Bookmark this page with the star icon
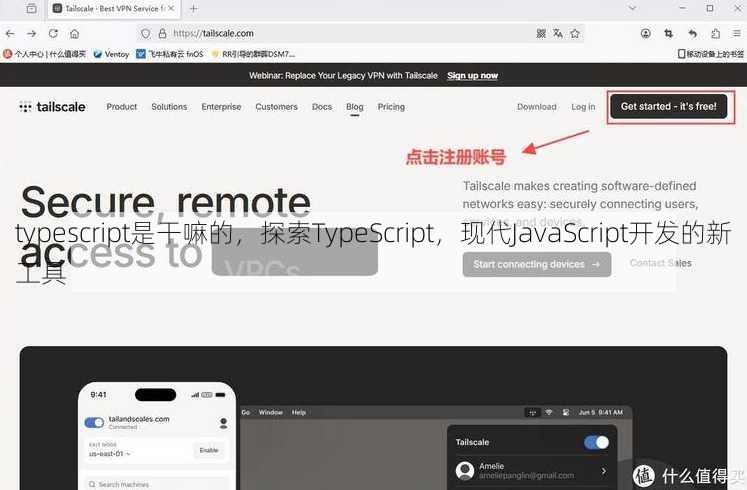Image resolution: width=747 pixels, height=490 pixels. pyautogui.click(x=575, y=33)
